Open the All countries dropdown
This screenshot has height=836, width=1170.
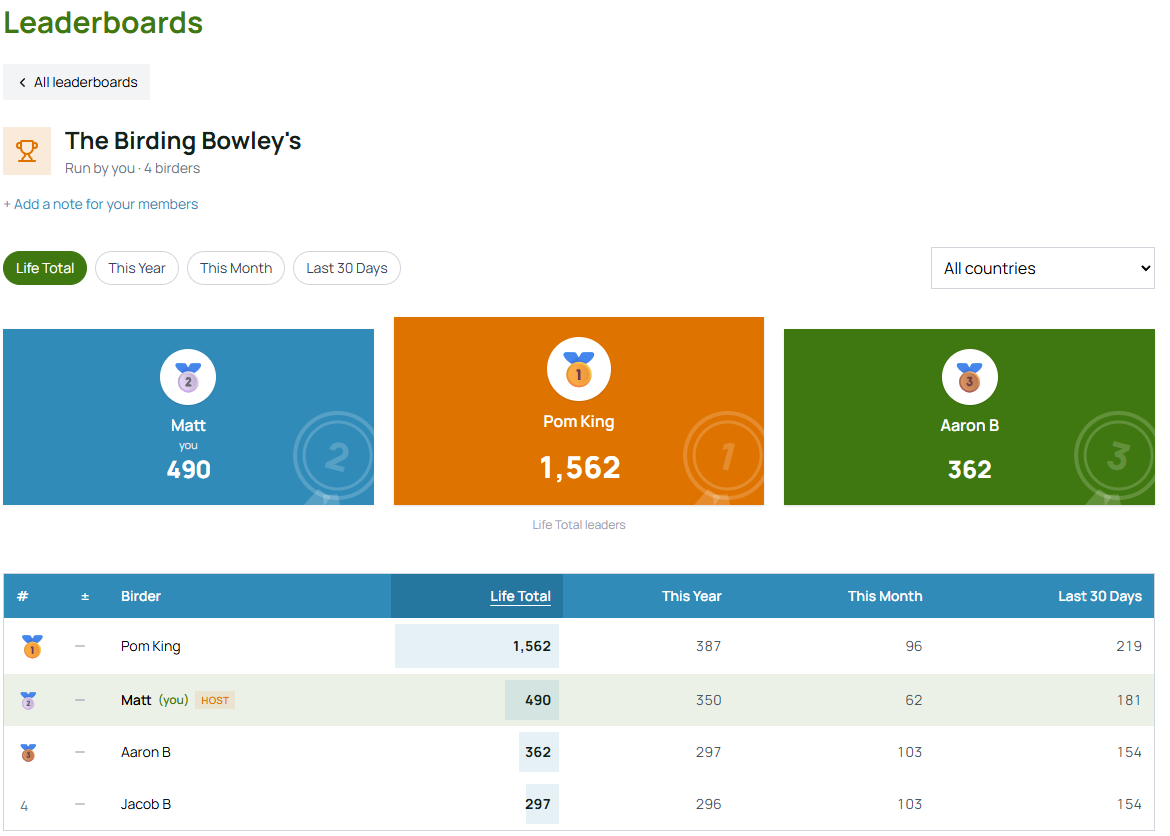1042,268
